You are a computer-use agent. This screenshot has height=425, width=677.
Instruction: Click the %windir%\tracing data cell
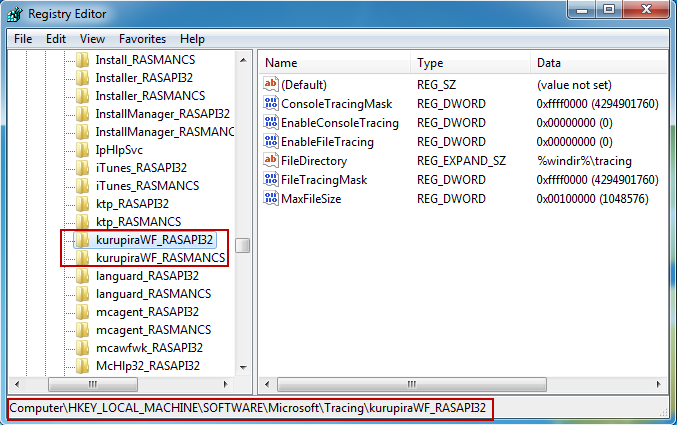584,161
